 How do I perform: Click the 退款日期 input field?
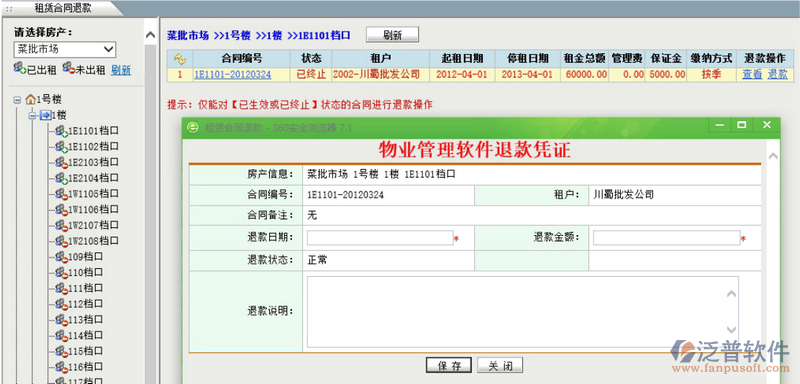pyautogui.click(x=380, y=238)
